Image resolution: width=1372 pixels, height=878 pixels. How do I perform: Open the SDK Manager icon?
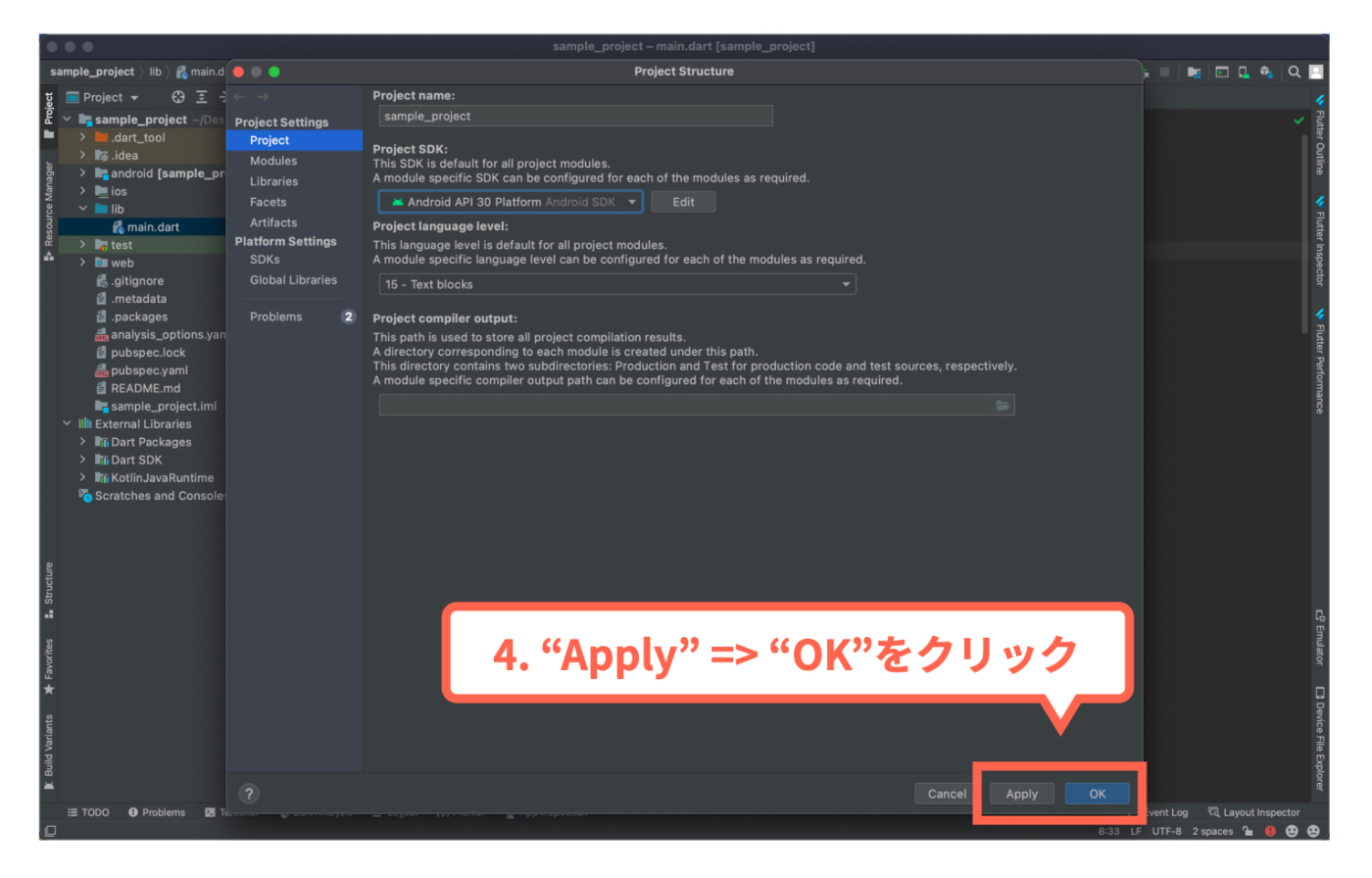coord(1266,72)
